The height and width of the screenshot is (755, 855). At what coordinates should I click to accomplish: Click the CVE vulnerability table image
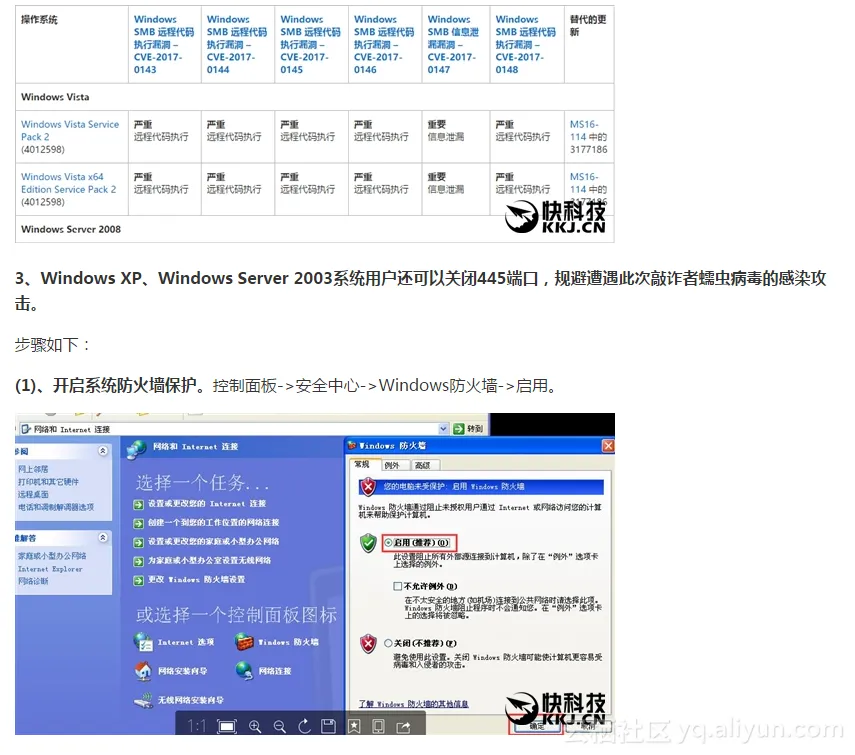tap(315, 124)
